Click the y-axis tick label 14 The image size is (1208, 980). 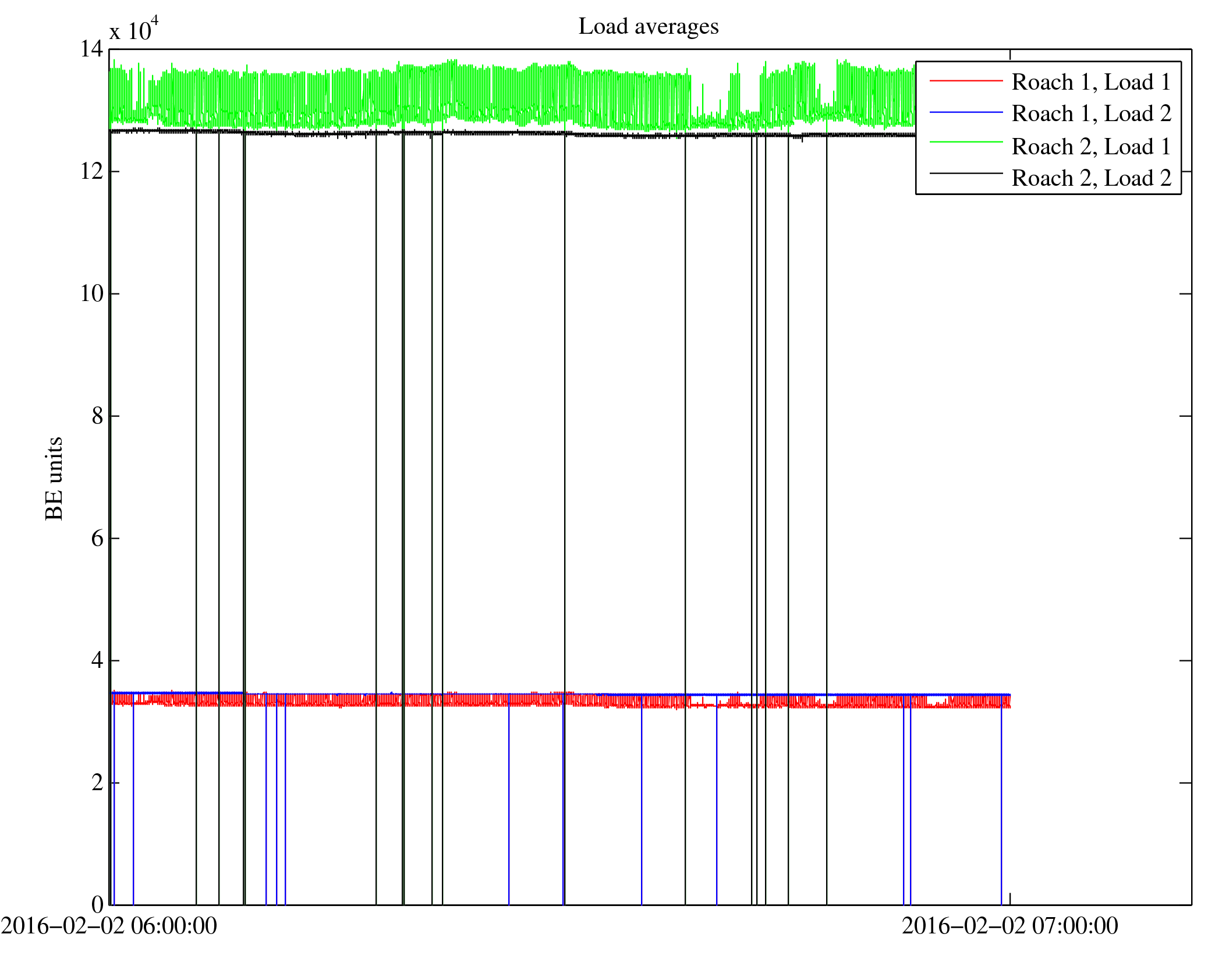pyautogui.click(x=91, y=49)
